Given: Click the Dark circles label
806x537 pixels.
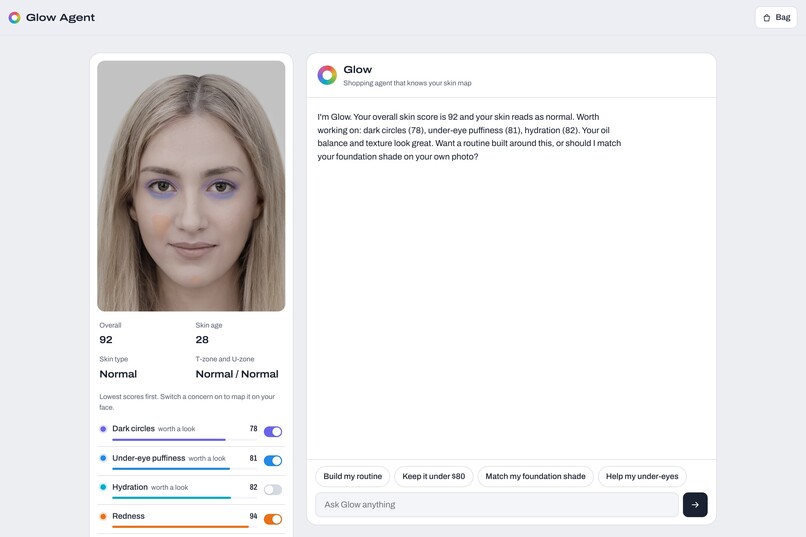Looking at the screenshot, I should [133, 429].
